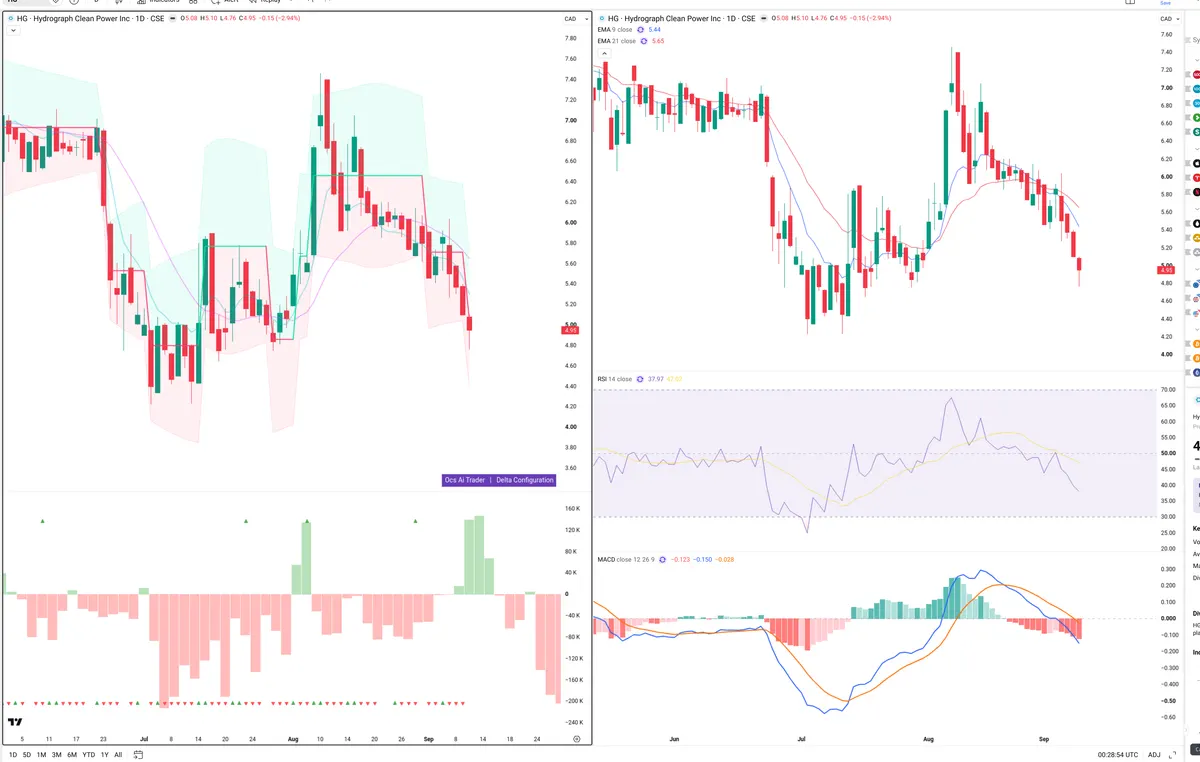Select the 1Y time range

point(105,755)
